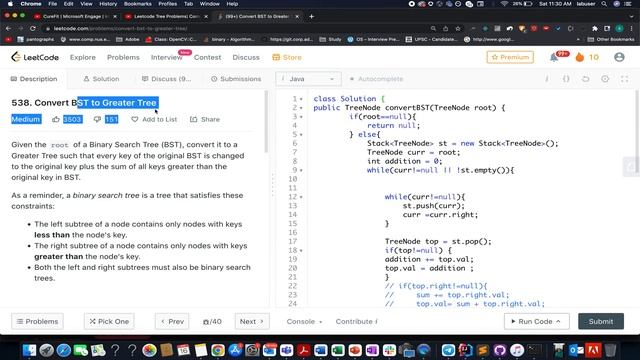This screenshot has height=360, width=640.
Task: Open Chrome three-dot menu
Action: click(x=631, y=29)
